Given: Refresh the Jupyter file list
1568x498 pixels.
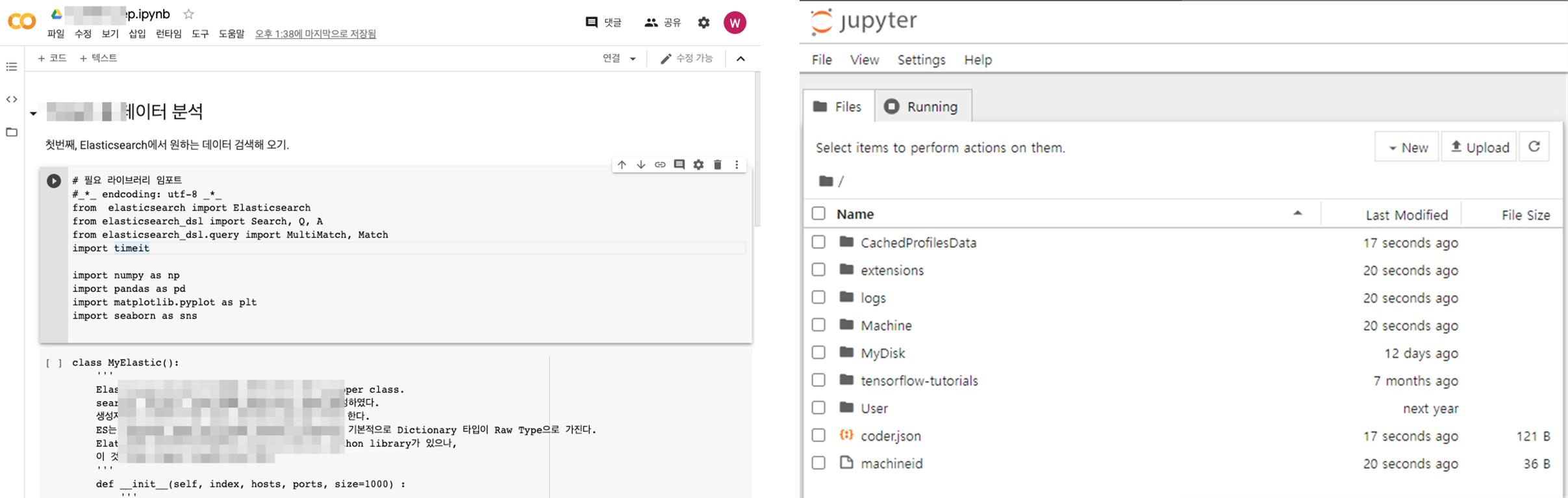Looking at the screenshot, I should pos(1534,147).
